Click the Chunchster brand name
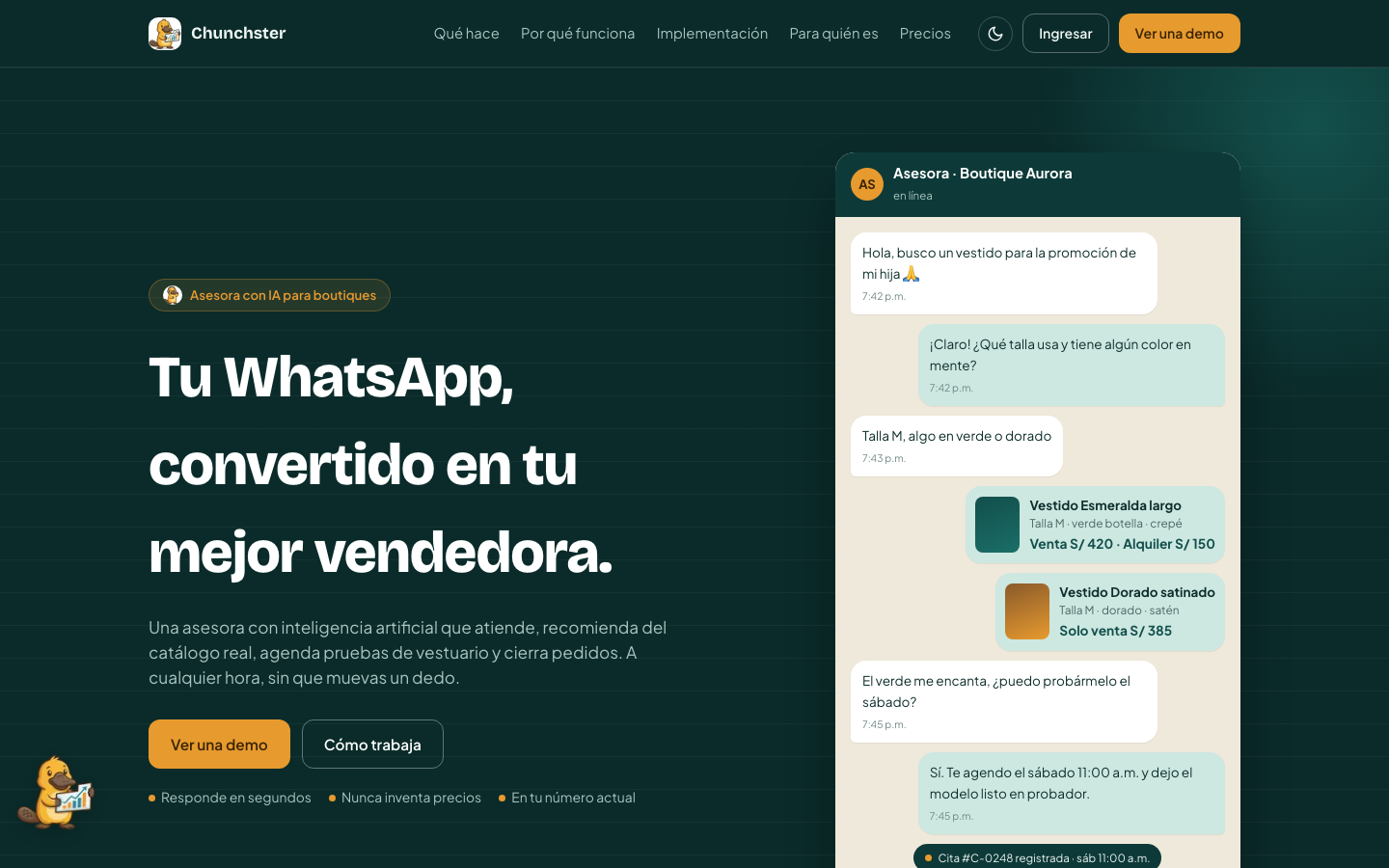1389x868 pixels. click(x=238, y=33)
